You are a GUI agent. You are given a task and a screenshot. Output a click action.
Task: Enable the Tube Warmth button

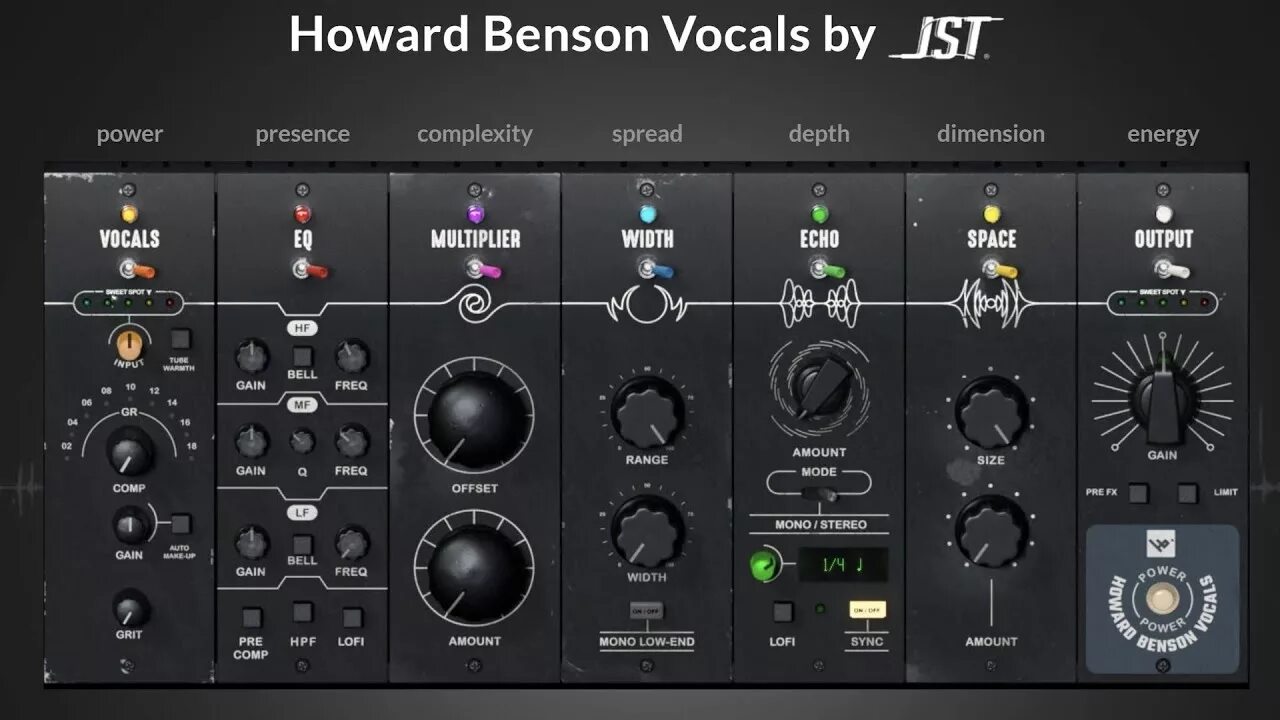tap(181, 339)
